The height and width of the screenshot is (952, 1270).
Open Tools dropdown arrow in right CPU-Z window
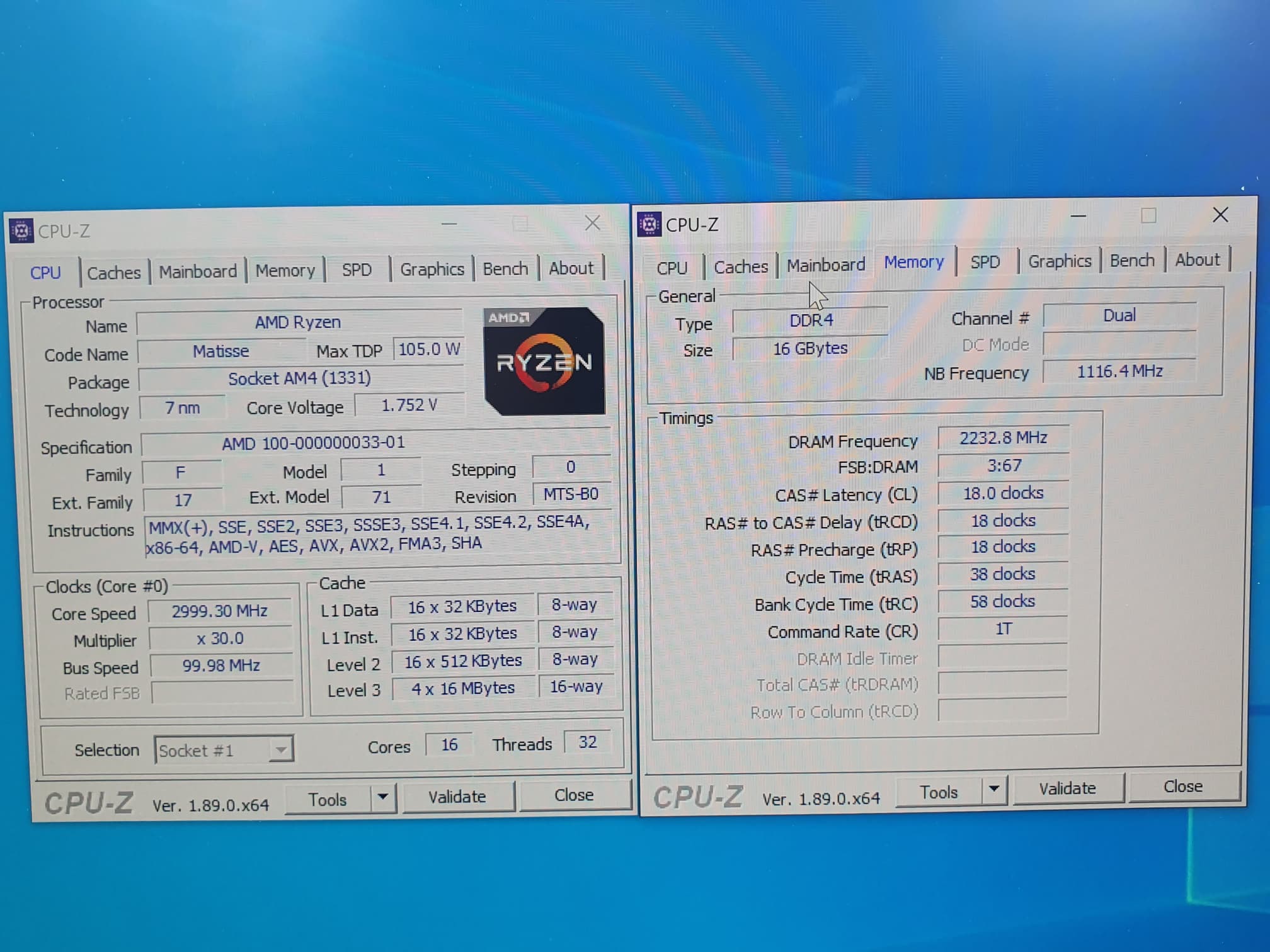point(994,788)
